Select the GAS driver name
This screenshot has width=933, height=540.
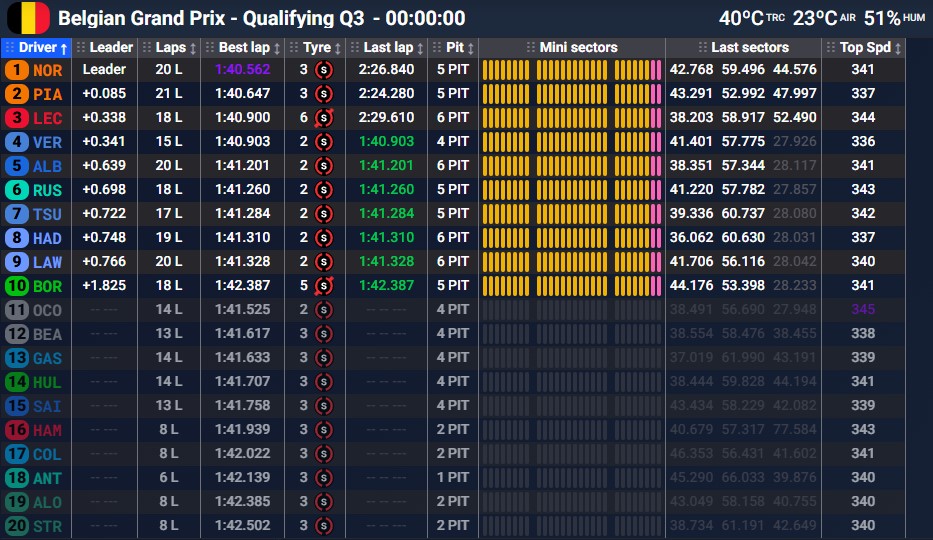47,358
